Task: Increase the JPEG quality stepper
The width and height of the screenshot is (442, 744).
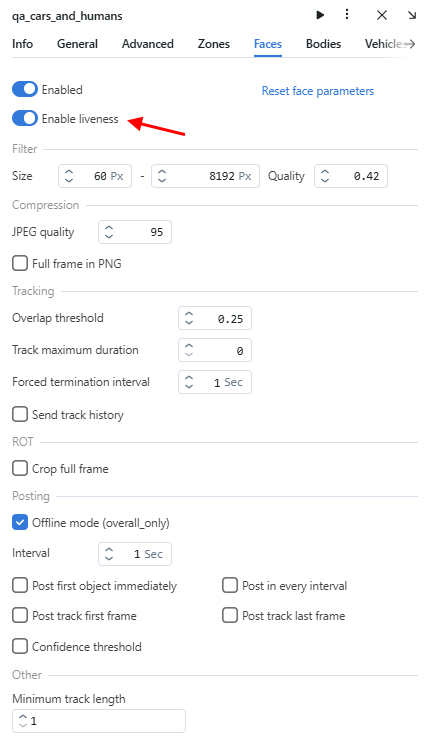Action: (x=109, y=228)
